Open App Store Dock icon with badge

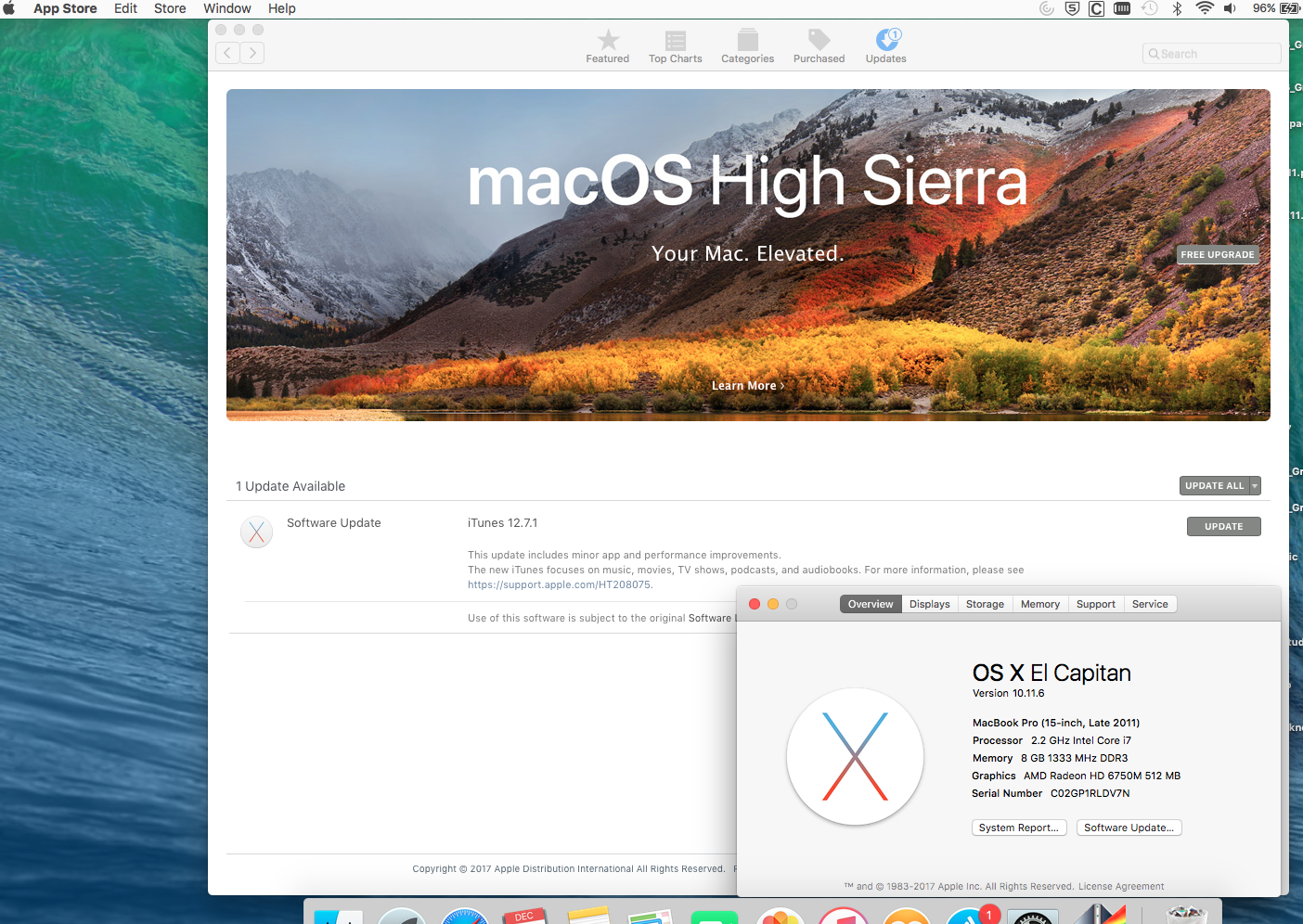(x=971, y=915)
